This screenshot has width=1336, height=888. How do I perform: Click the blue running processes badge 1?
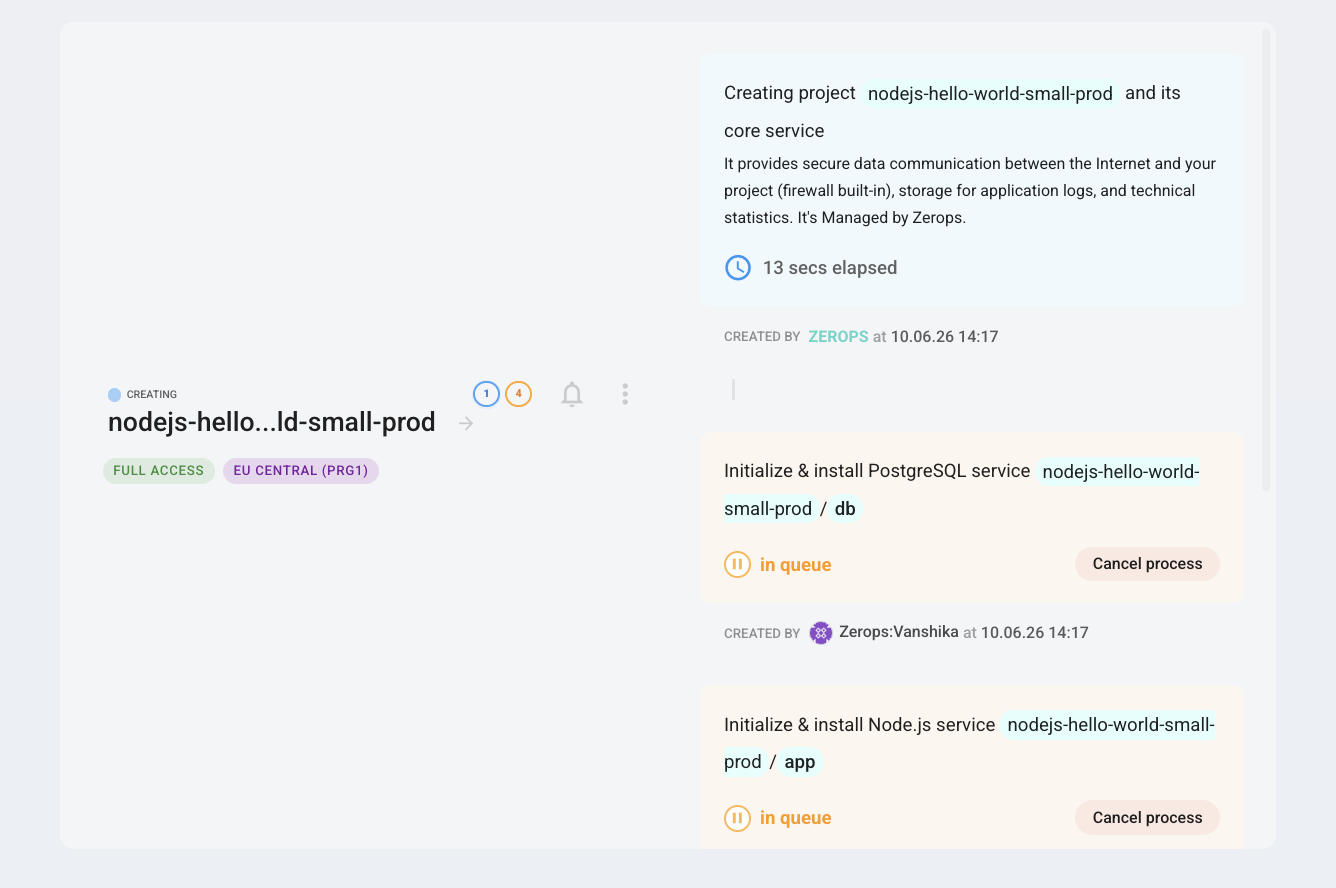coord(486,394)
